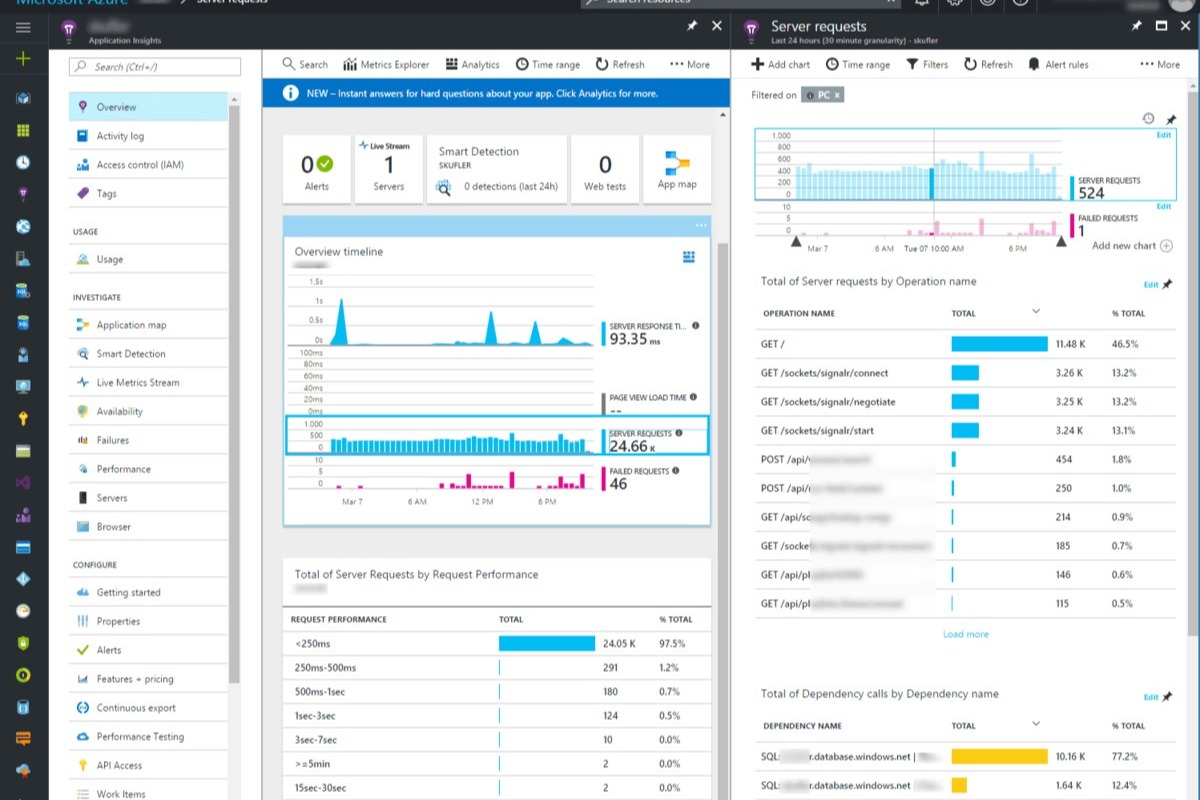Screen dimensions: 1200x800
Task: Click the Filters funnel button
Action: (x=927, y=64)
